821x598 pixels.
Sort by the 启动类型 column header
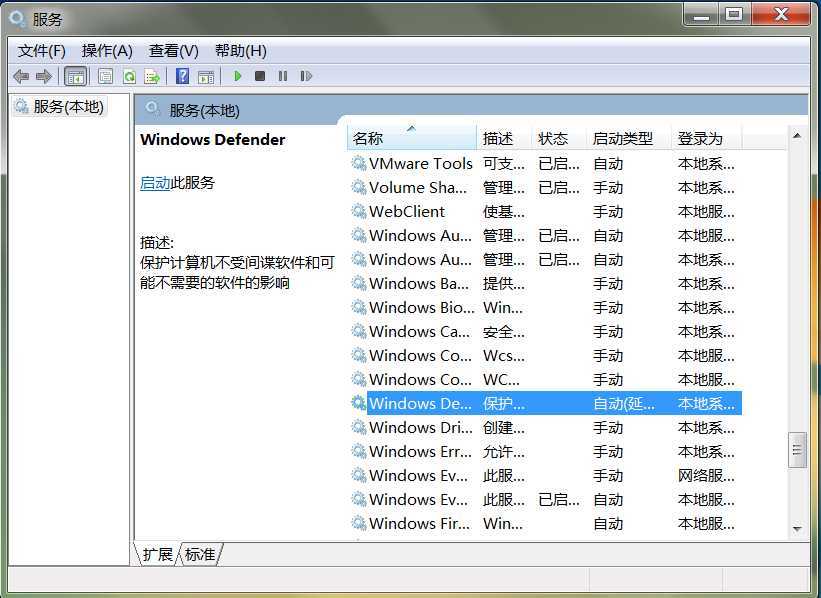629,139
